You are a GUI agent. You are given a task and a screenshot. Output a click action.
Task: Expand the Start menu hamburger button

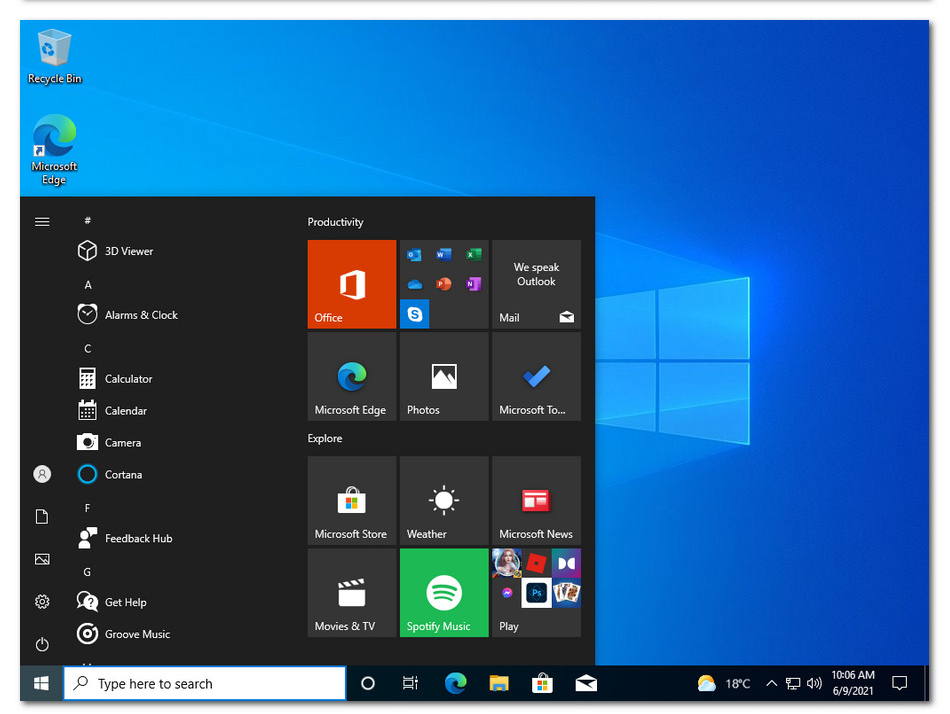42,222
